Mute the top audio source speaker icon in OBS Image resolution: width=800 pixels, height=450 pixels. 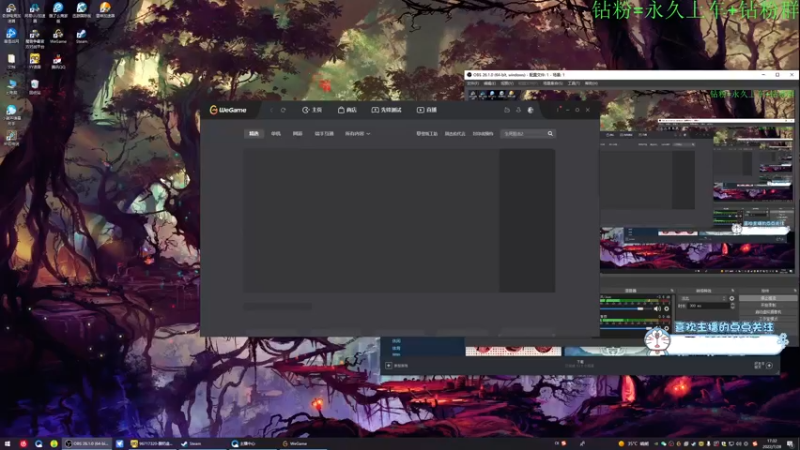(x=657, y=309)
